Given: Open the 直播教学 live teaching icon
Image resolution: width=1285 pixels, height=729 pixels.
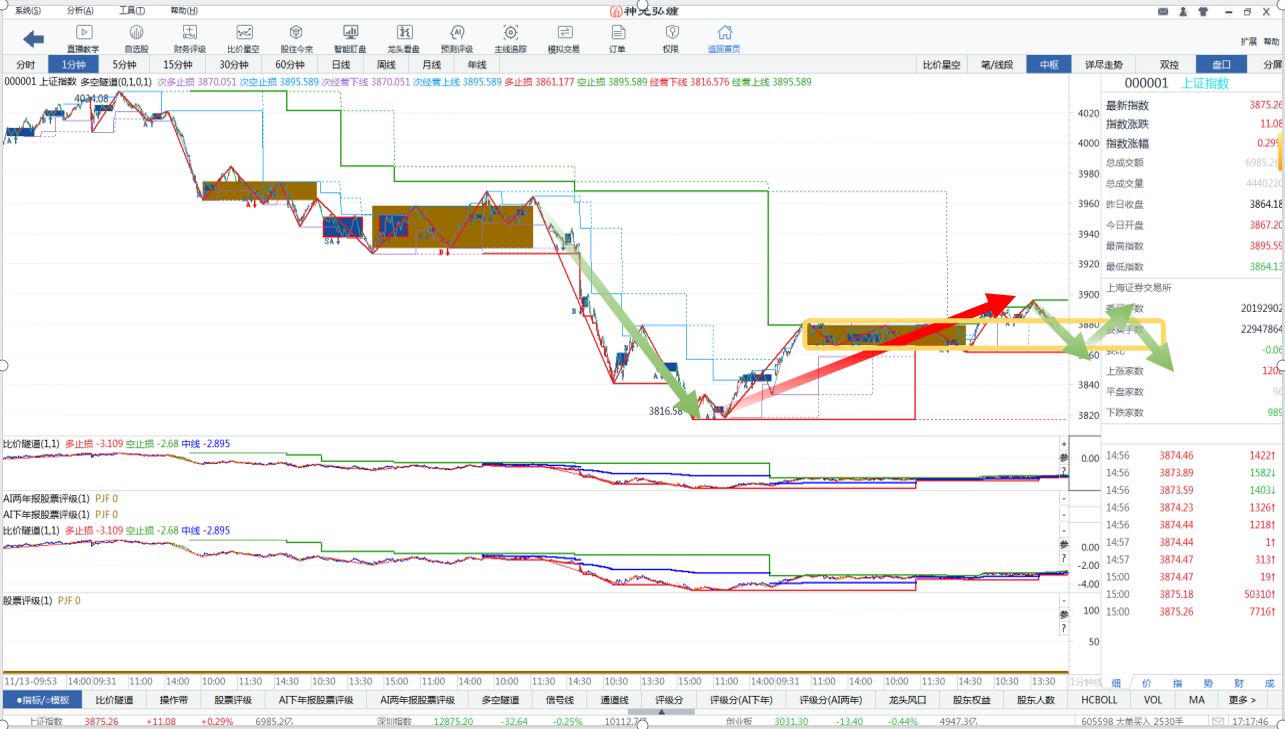Looking at the screenshot, I should click(x=83, y=38).
